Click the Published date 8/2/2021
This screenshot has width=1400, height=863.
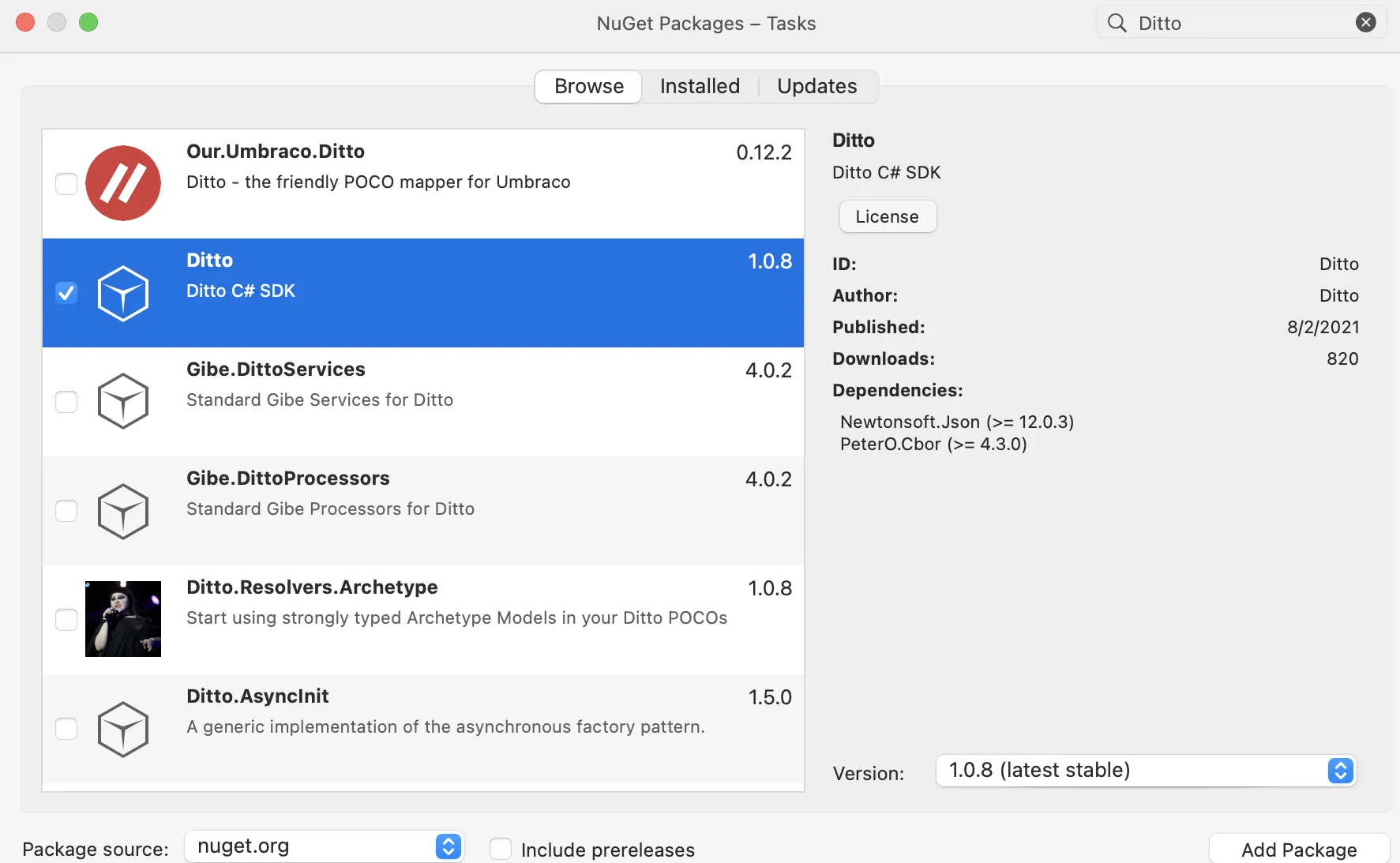pyautogui.click(x=1323, y=327)
